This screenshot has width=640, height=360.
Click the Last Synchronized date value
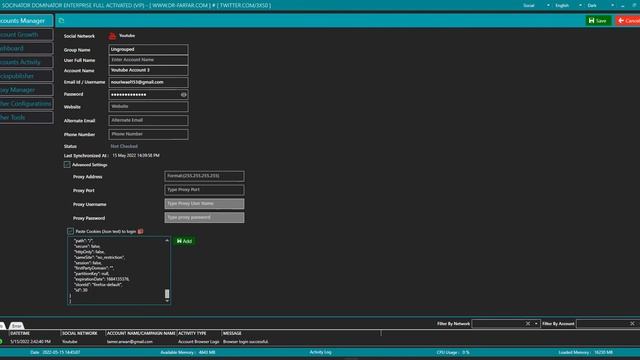[x=136, y=156]
